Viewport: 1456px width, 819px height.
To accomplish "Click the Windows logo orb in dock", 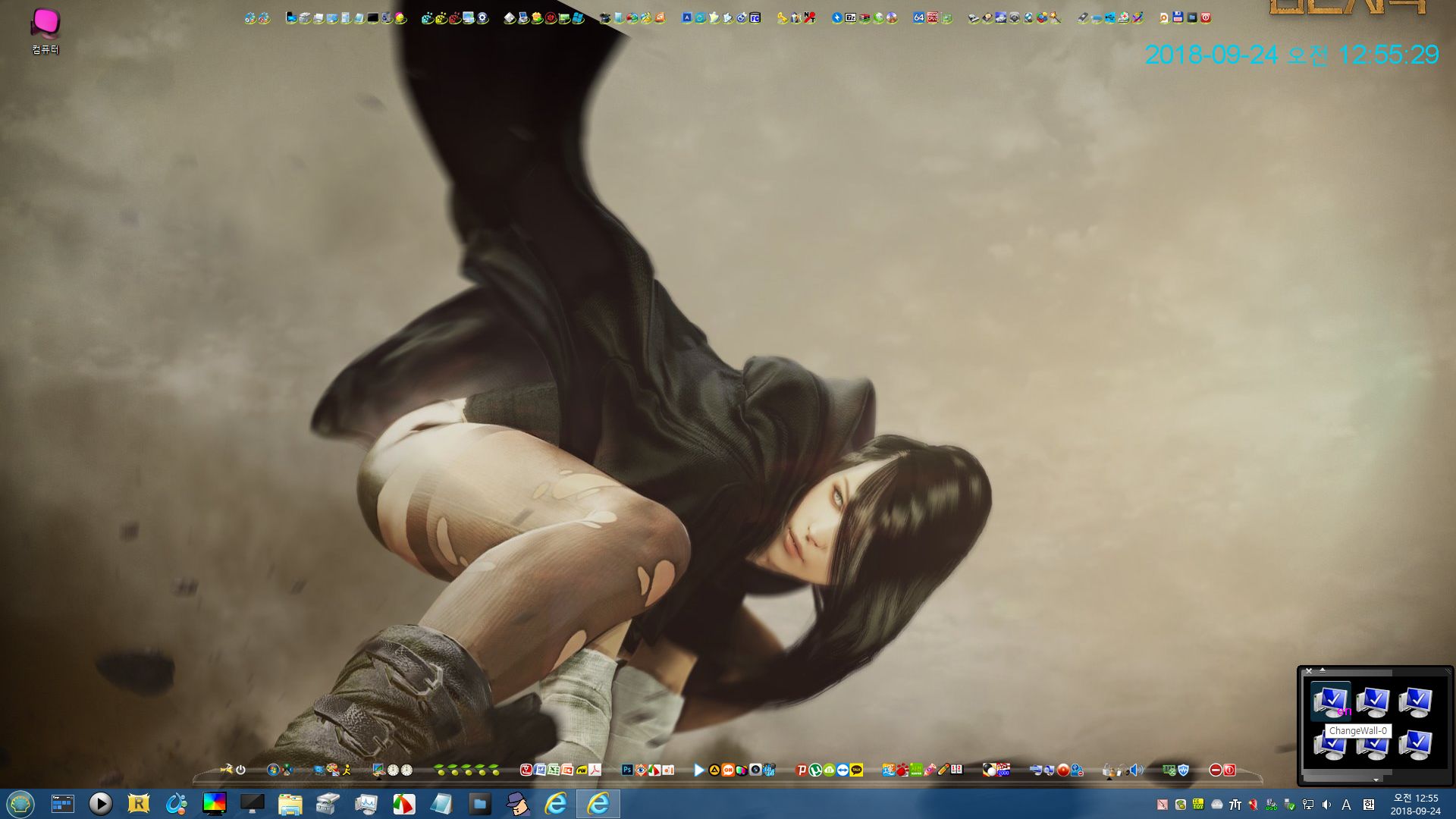I will [273, 770].
